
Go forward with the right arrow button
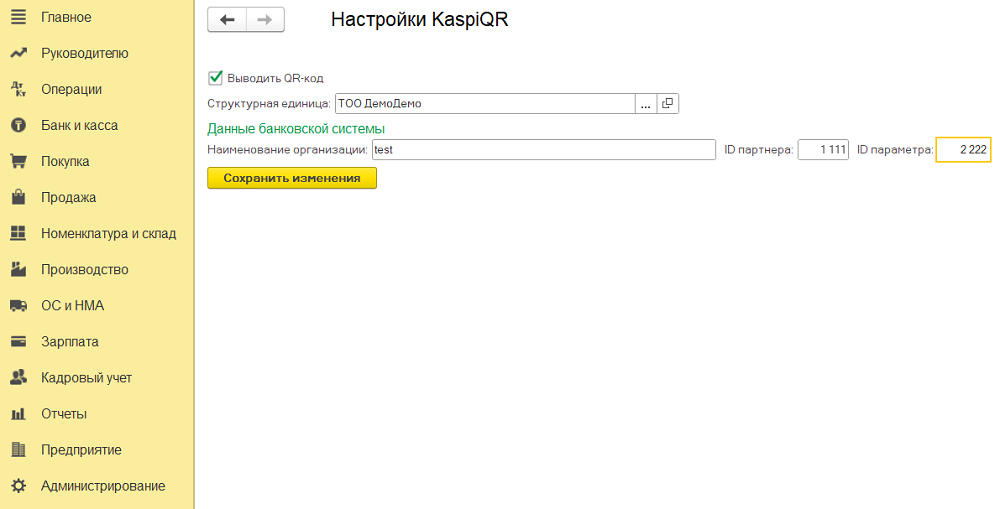265,20
